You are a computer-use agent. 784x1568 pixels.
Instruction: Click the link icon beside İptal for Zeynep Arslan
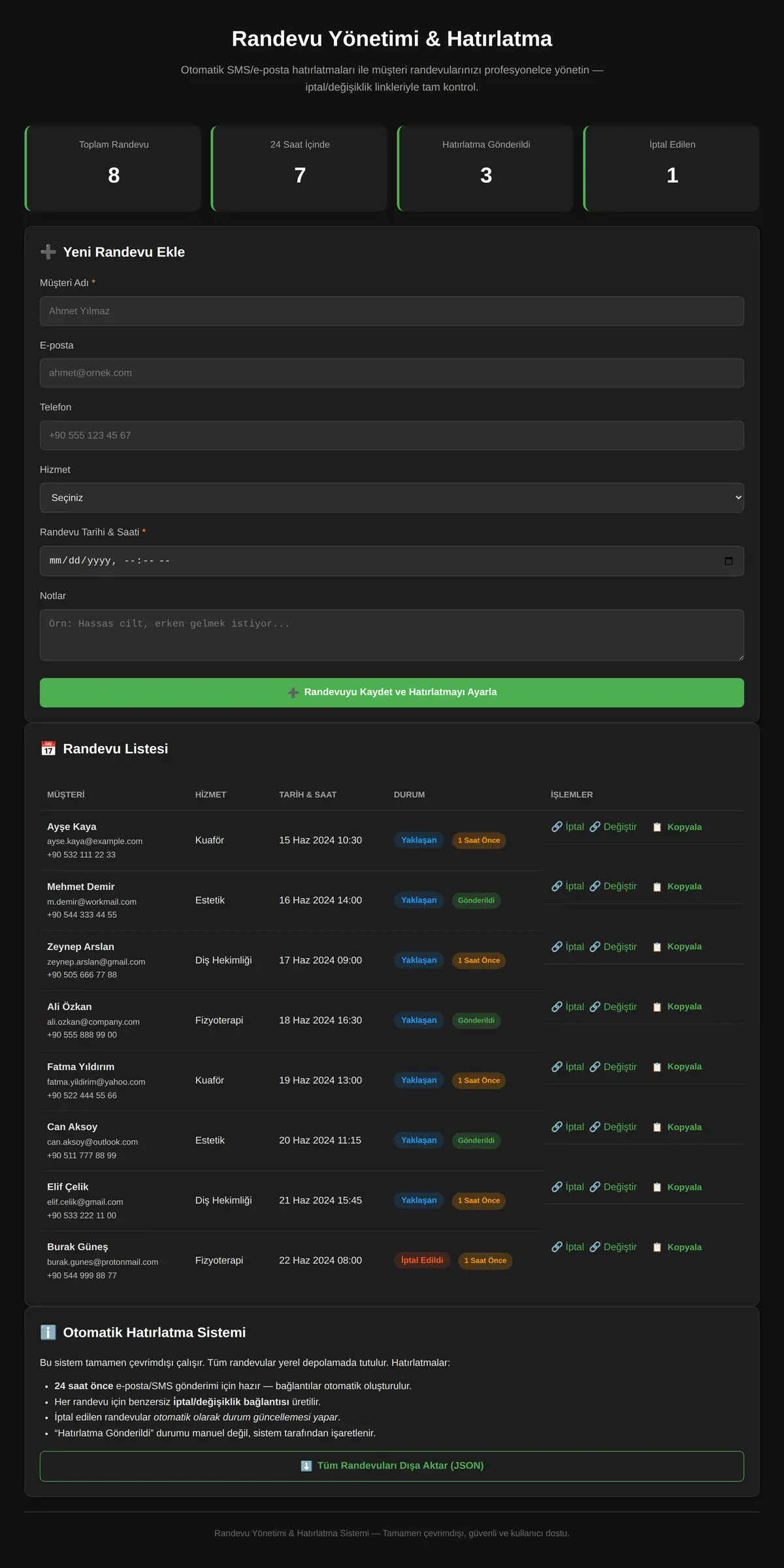point(557,947)
